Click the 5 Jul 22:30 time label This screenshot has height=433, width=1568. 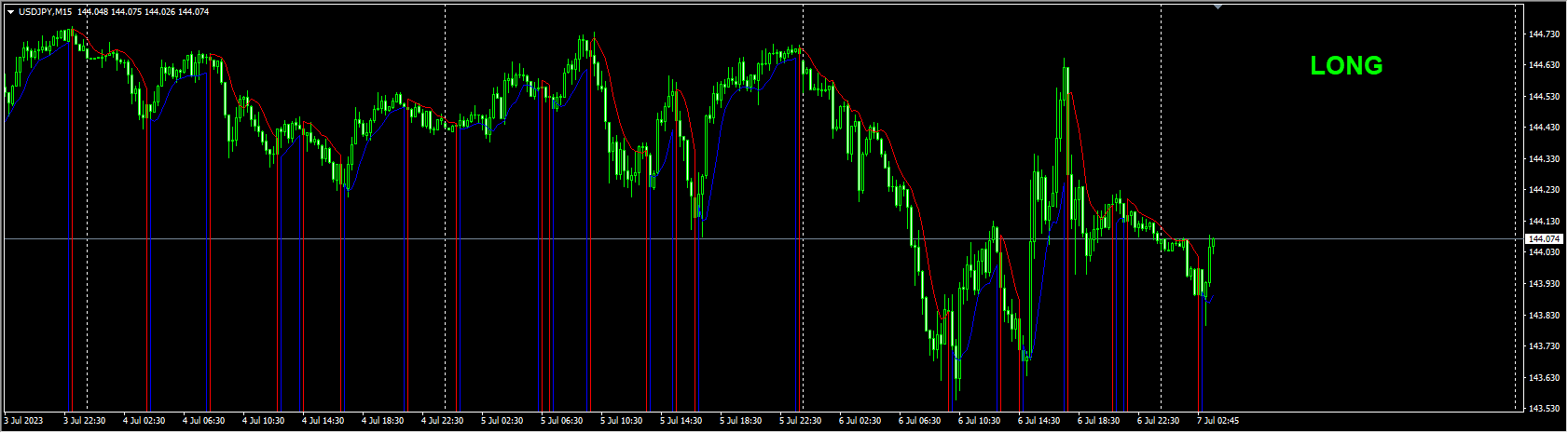tap(800, 421)
